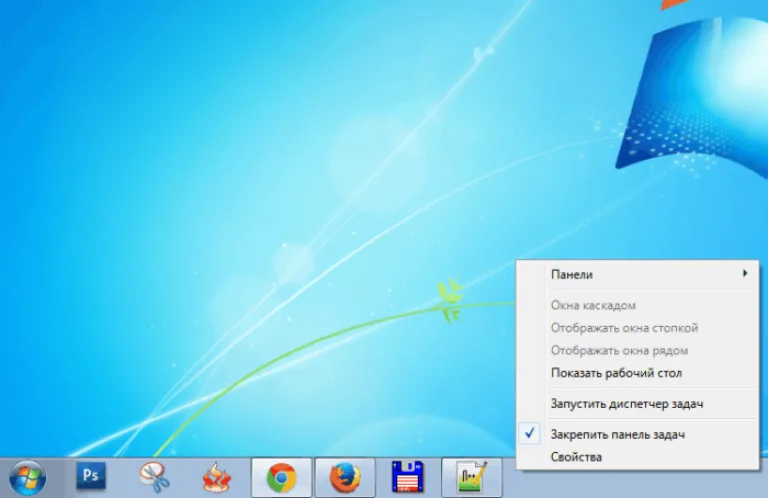The width and height of the screenshot is (768, 498).
Task: Switch to Google Chrome in the taskbar
Action: [x=282, y=477]
